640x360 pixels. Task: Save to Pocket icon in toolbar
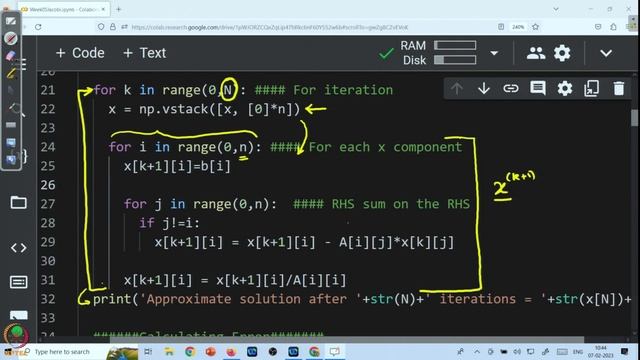(598, 27)
